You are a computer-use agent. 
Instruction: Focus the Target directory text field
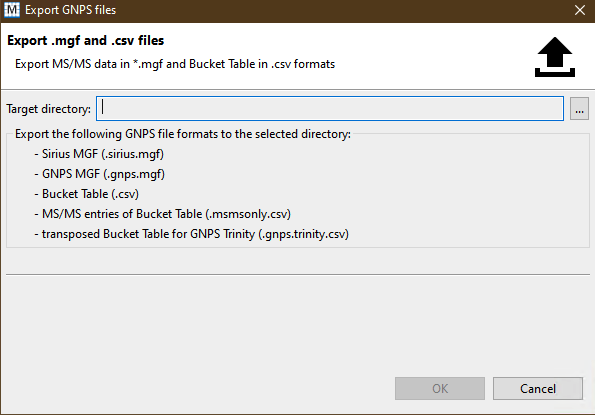[330, 108]
